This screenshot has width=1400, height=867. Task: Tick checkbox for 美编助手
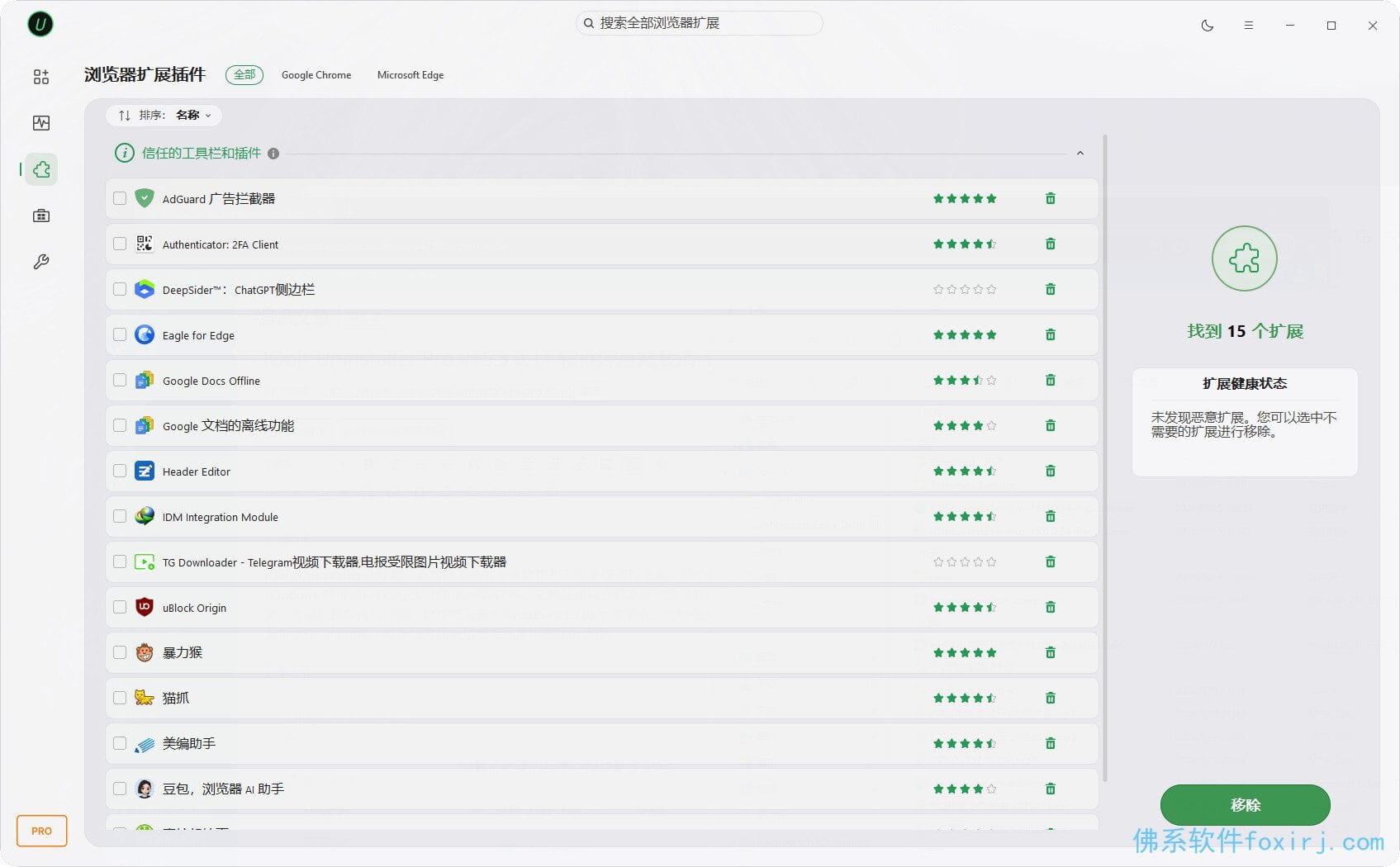click(120, 743)
